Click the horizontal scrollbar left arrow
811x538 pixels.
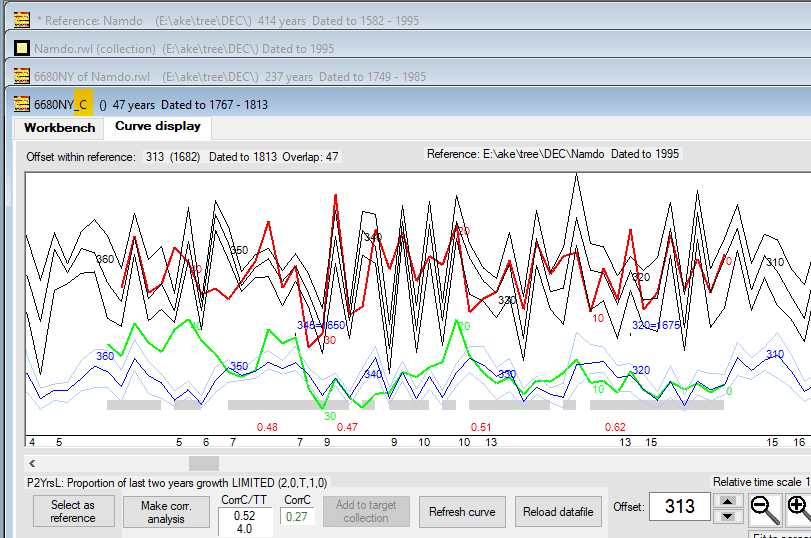(32, 463)
